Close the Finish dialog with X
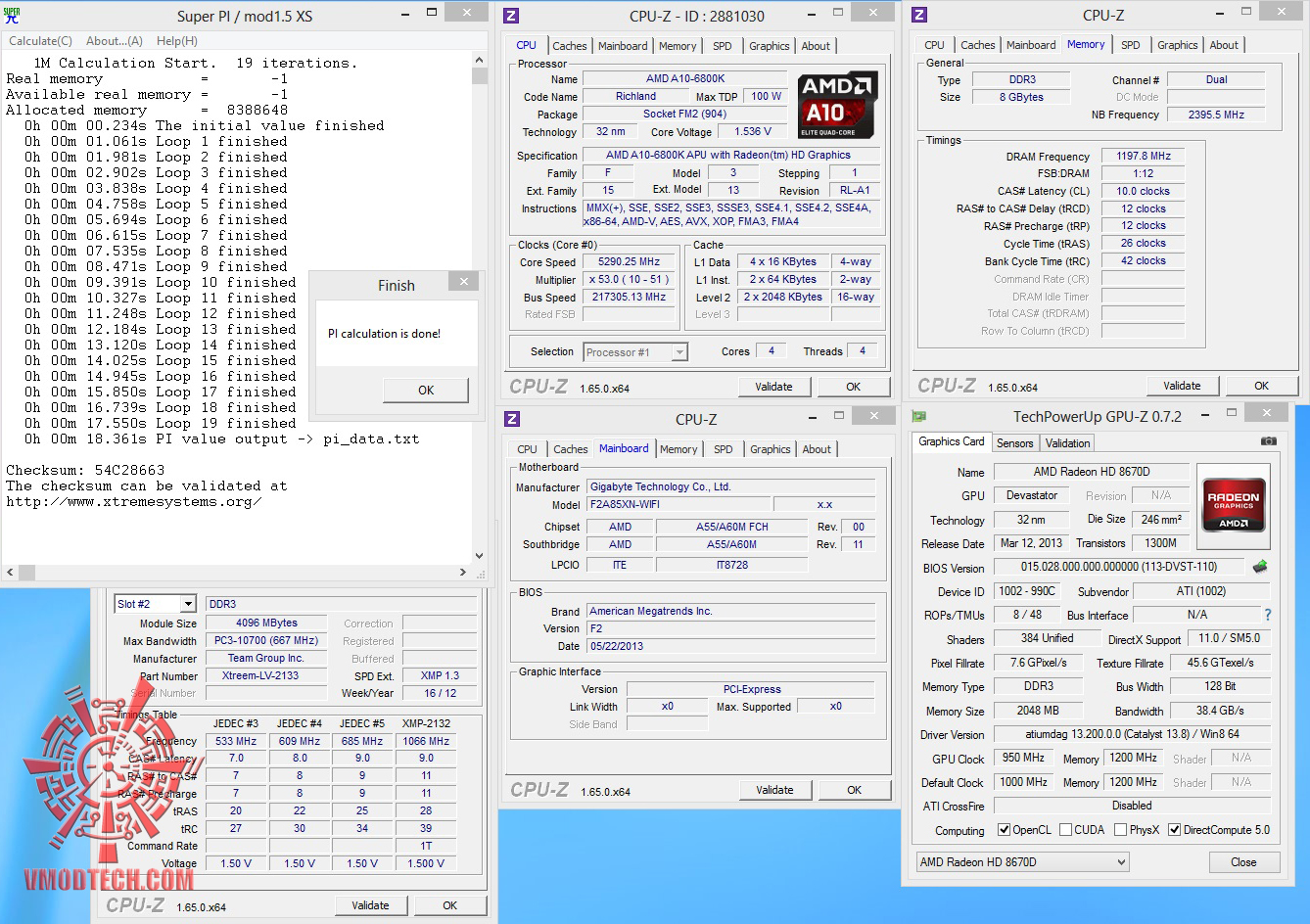Screen dimensions: 1310x924 pos(464,282)
